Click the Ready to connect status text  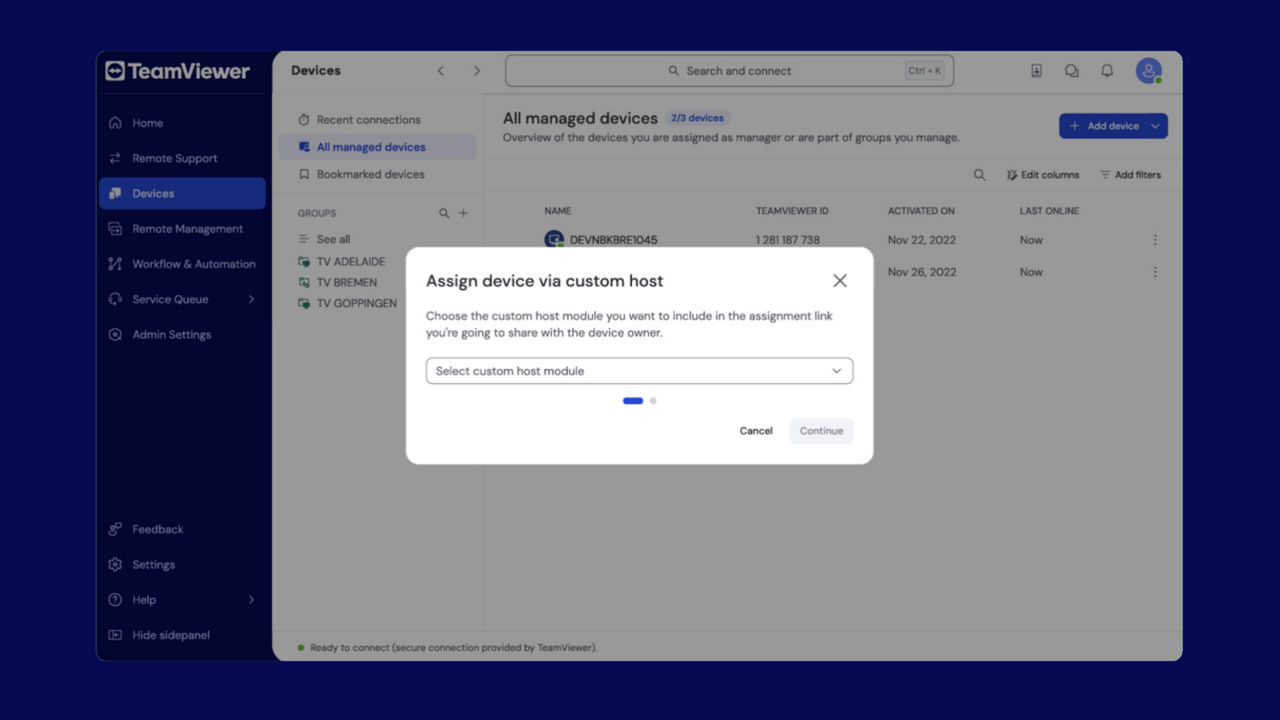[453, 648]
